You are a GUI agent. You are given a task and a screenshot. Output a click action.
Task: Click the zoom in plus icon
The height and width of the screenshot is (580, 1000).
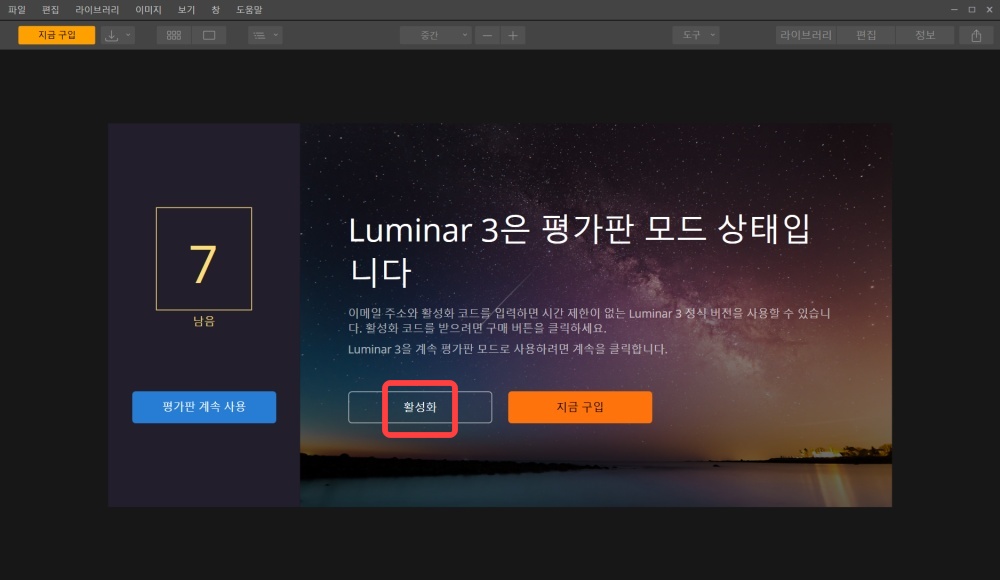pyautogui.click(x=513, y=36)
